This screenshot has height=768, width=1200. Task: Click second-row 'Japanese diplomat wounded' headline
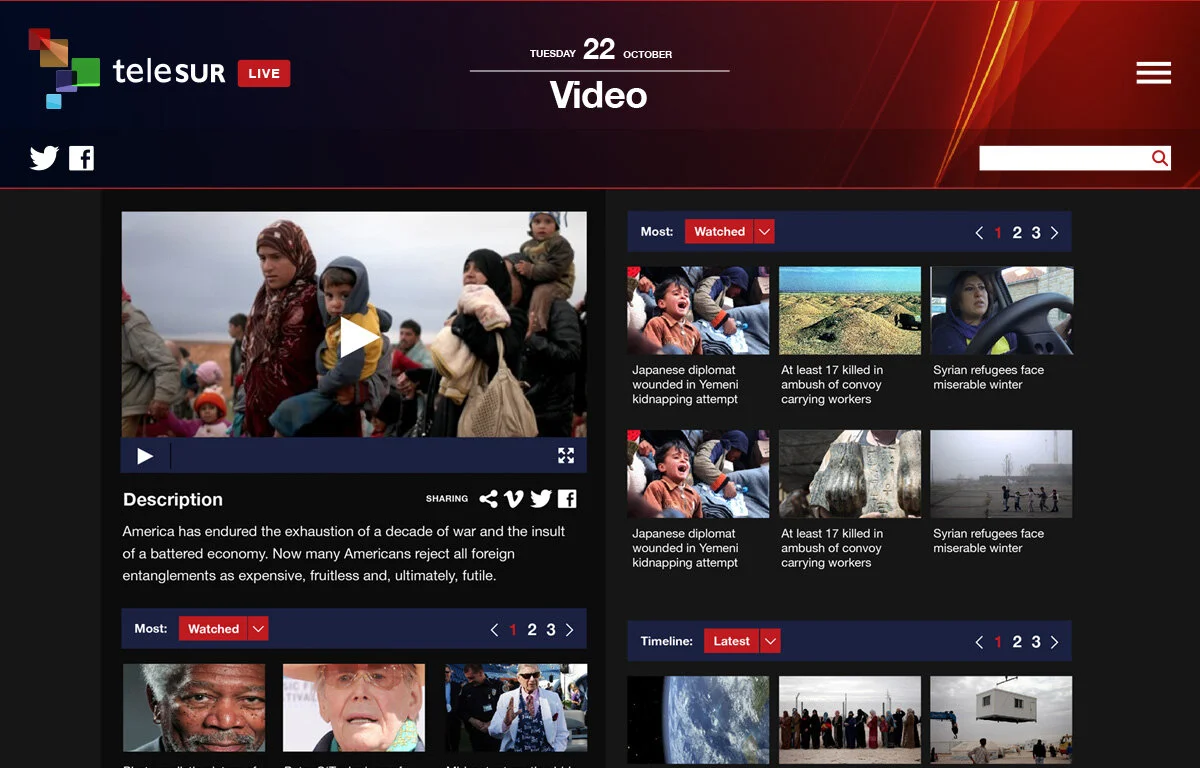point(685,548)
